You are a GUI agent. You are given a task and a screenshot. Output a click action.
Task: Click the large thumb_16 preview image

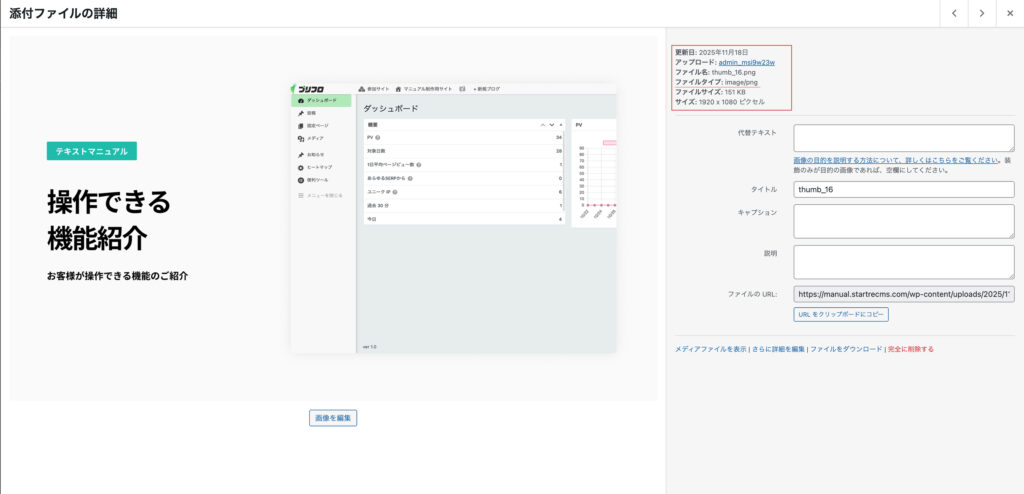tap(333, 219)
